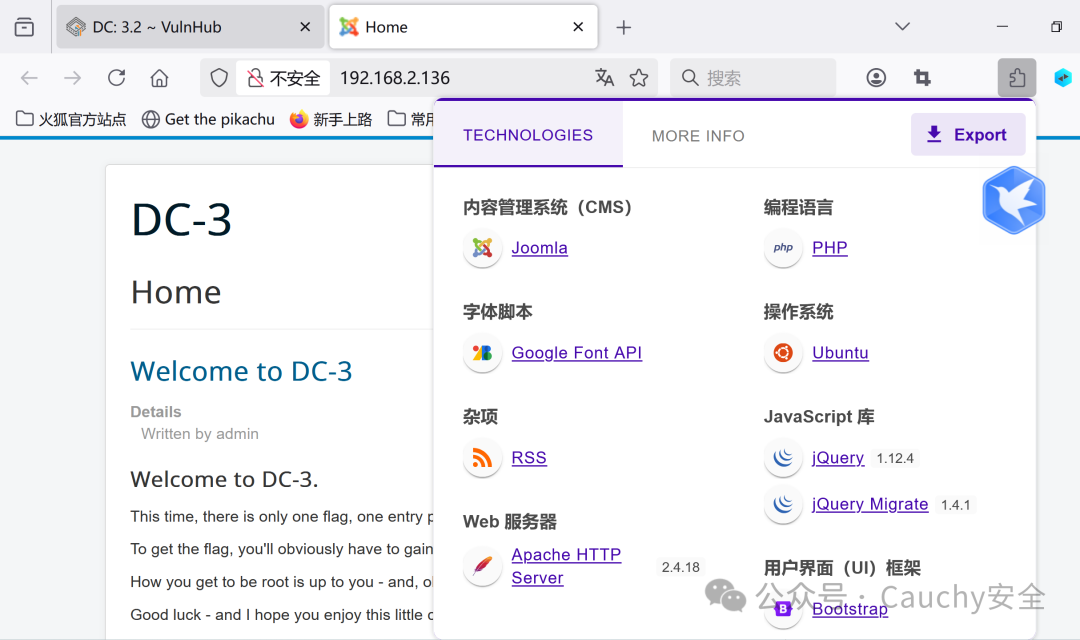Open the account profile icon
The image size is (1080, 640).
click(876, 78)
